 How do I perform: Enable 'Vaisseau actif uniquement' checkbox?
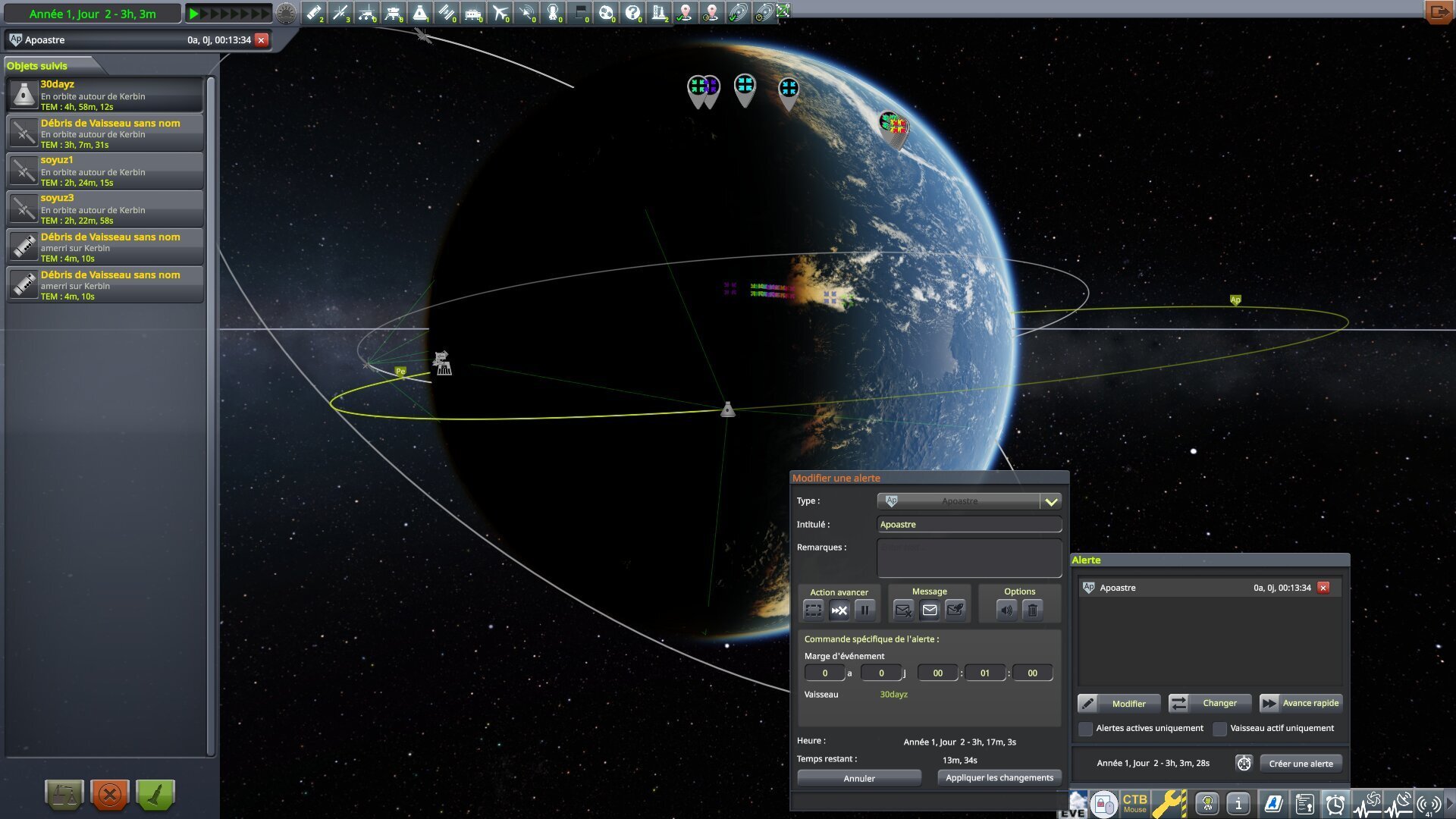(x=1219, y=729)
